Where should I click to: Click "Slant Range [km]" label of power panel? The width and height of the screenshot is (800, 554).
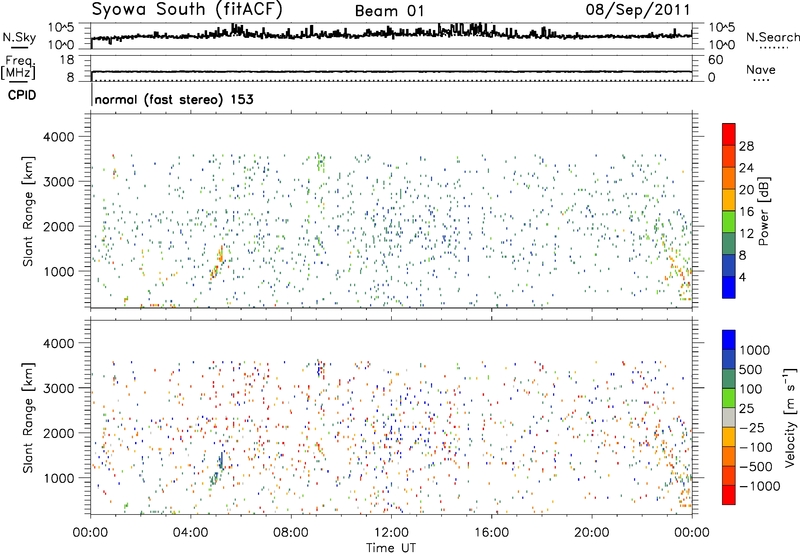pos(28,211)
